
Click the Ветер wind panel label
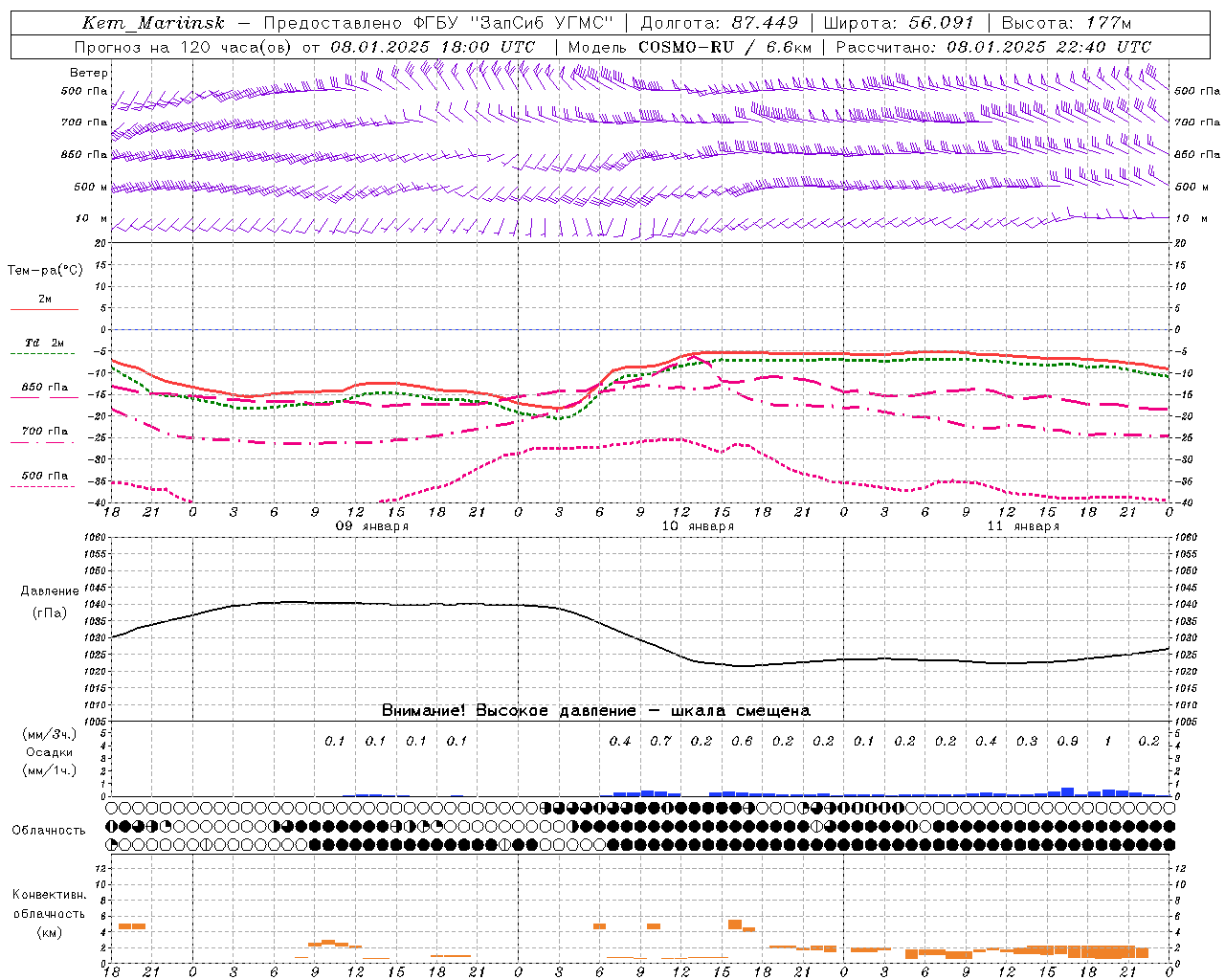[x=88, y=73]
